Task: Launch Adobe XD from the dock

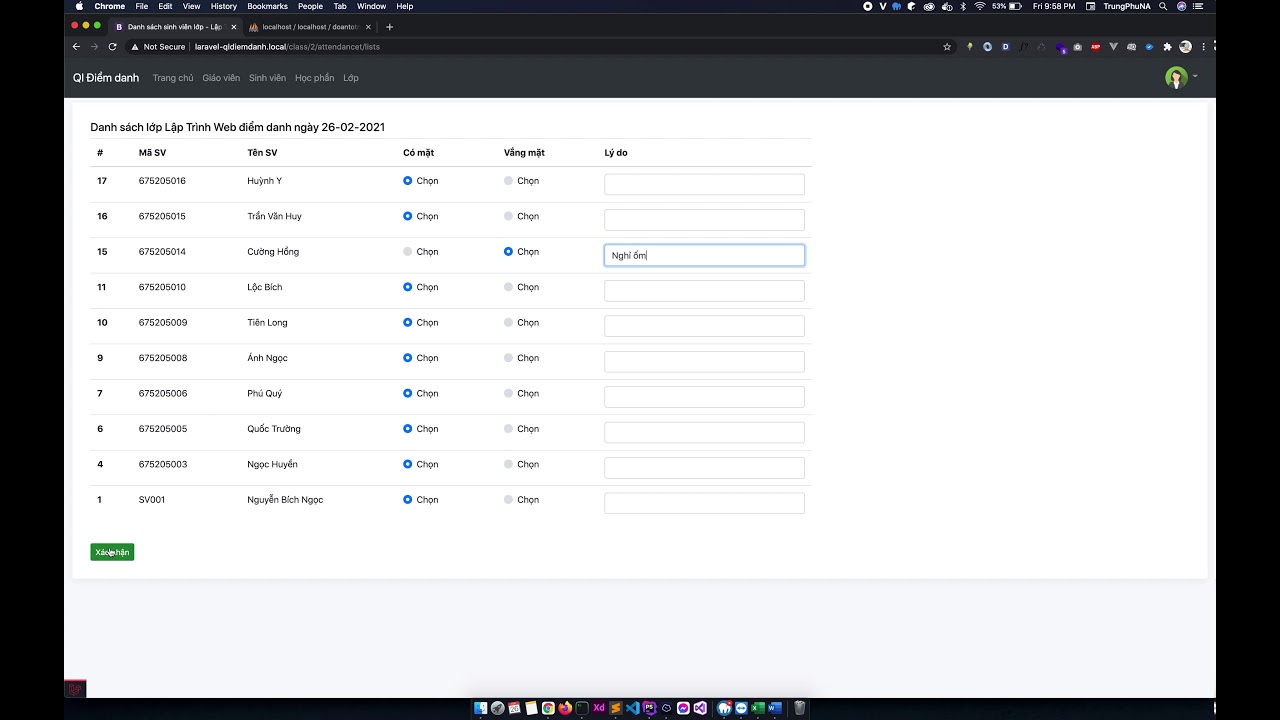Action: (599, 708)
